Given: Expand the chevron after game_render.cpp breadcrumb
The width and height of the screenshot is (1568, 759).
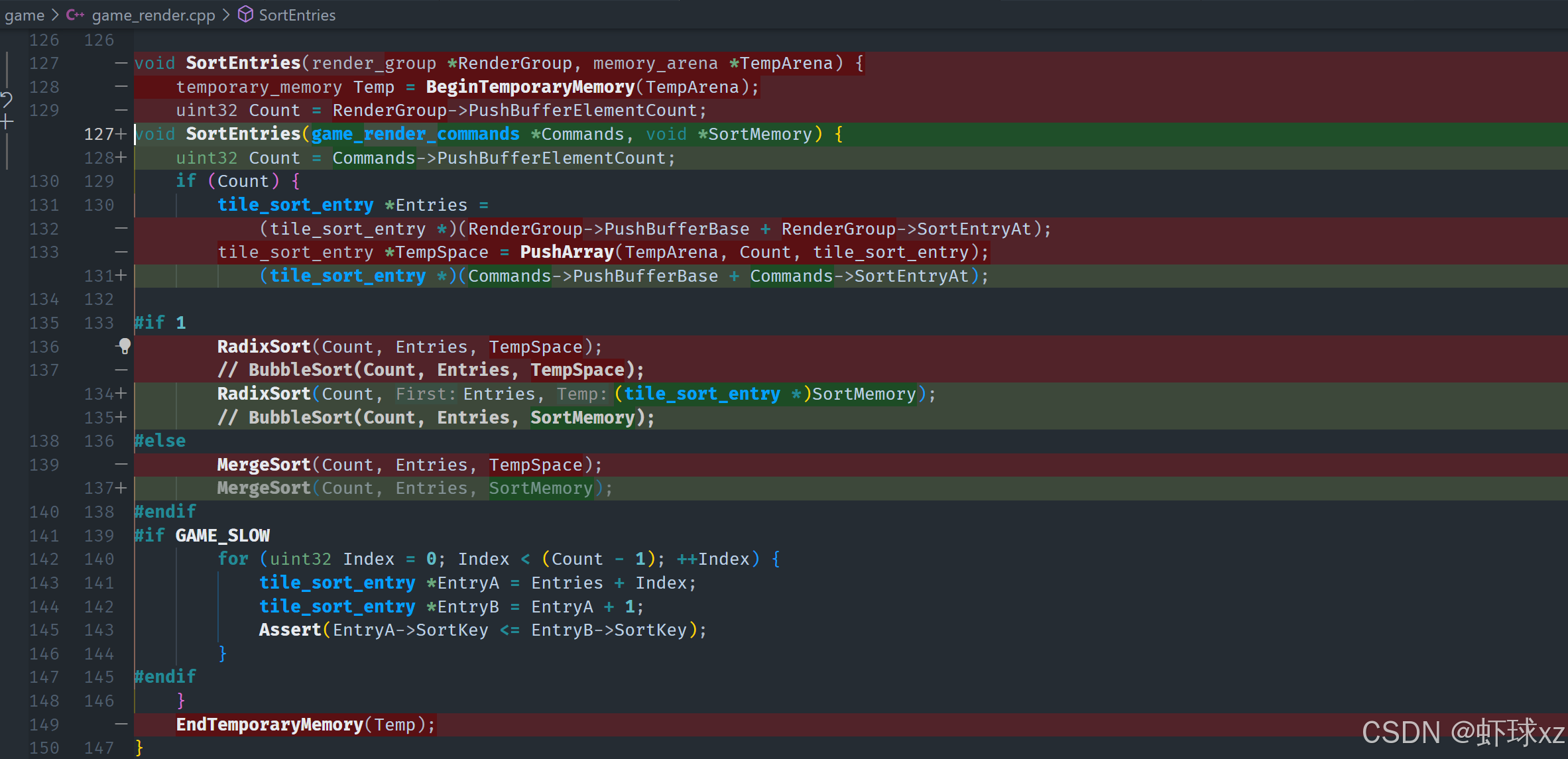Looking at the screenshot, I should click(227, 15).
